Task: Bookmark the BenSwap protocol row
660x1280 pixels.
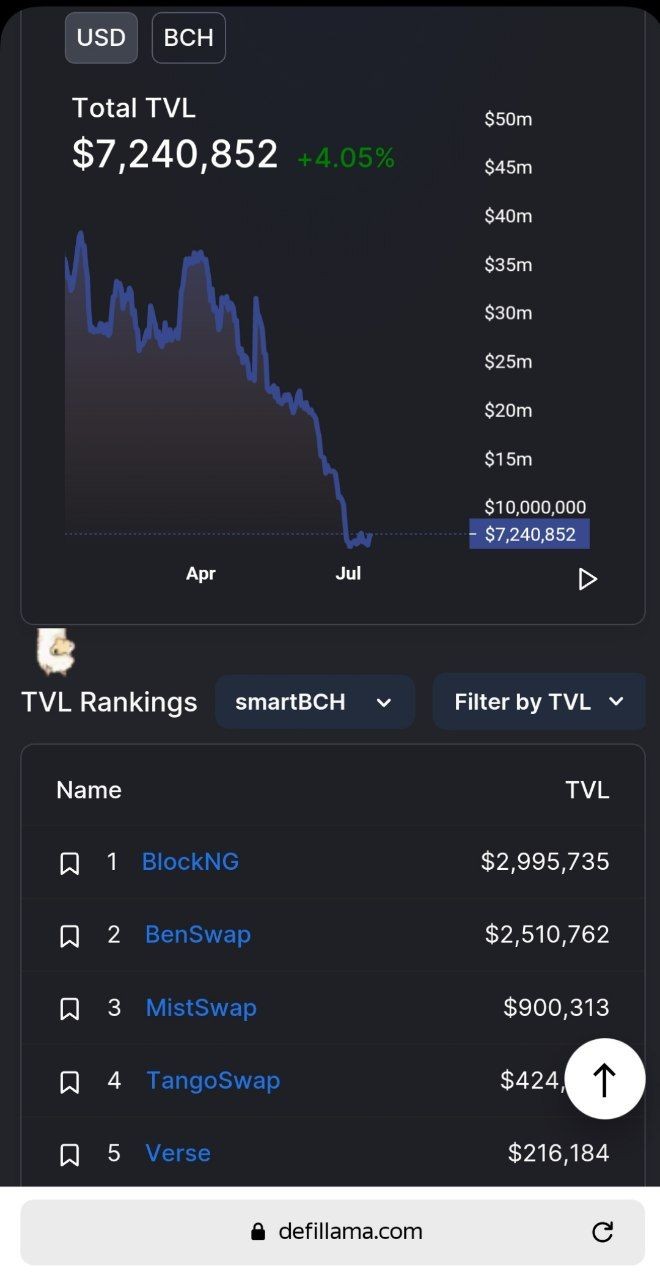Action: (x=69, y=936)
